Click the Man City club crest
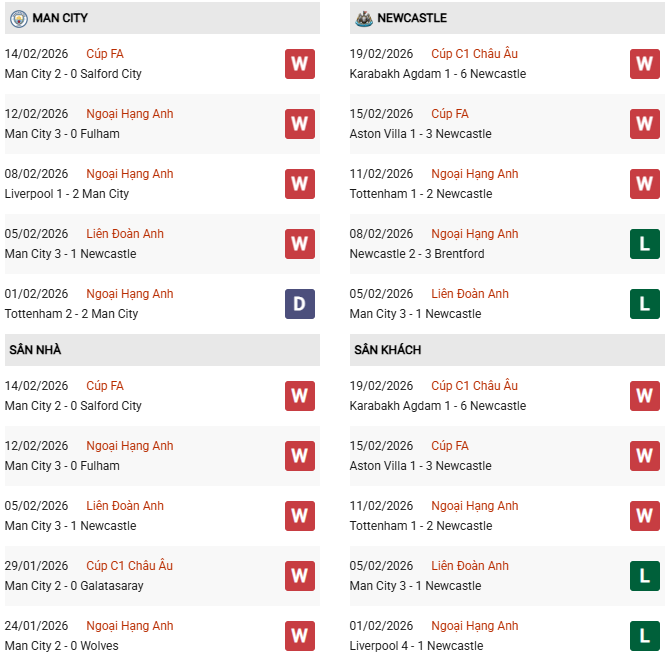 tap(18, 18)
